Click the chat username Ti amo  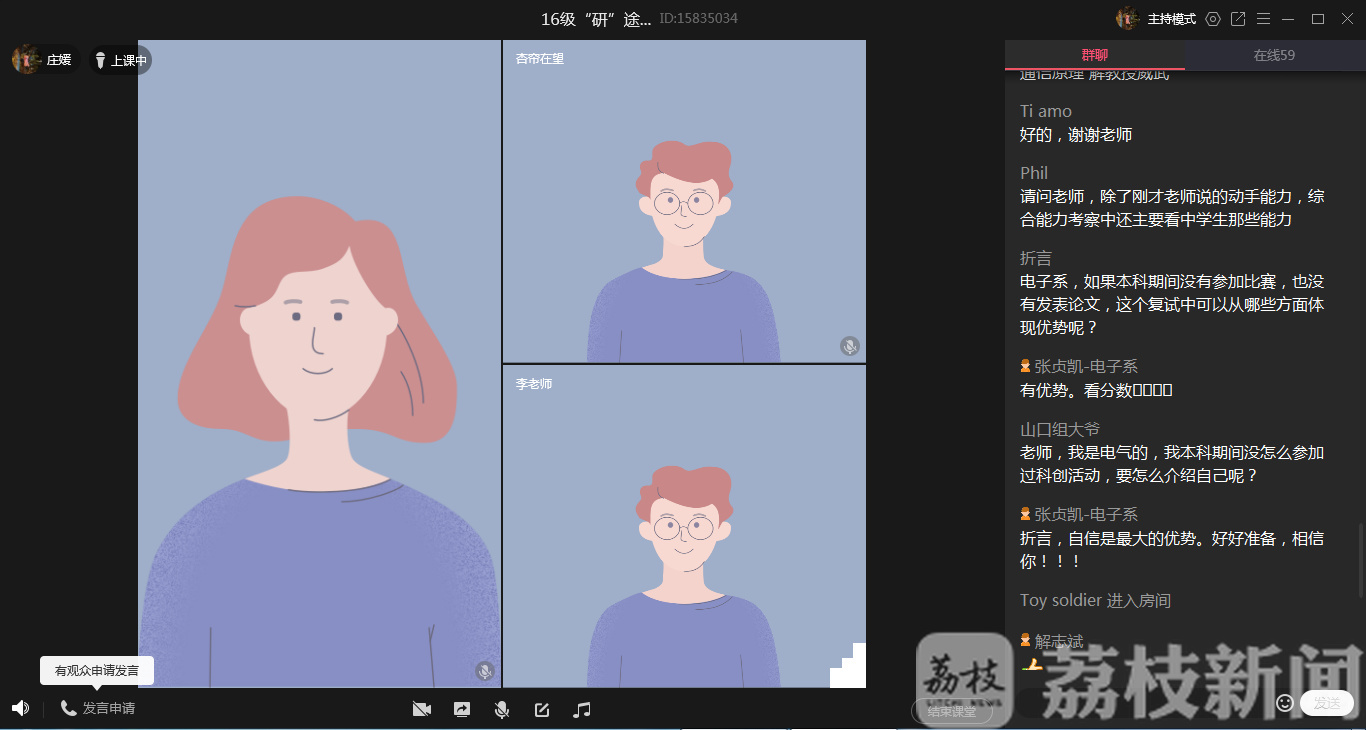pos(1046,111)
